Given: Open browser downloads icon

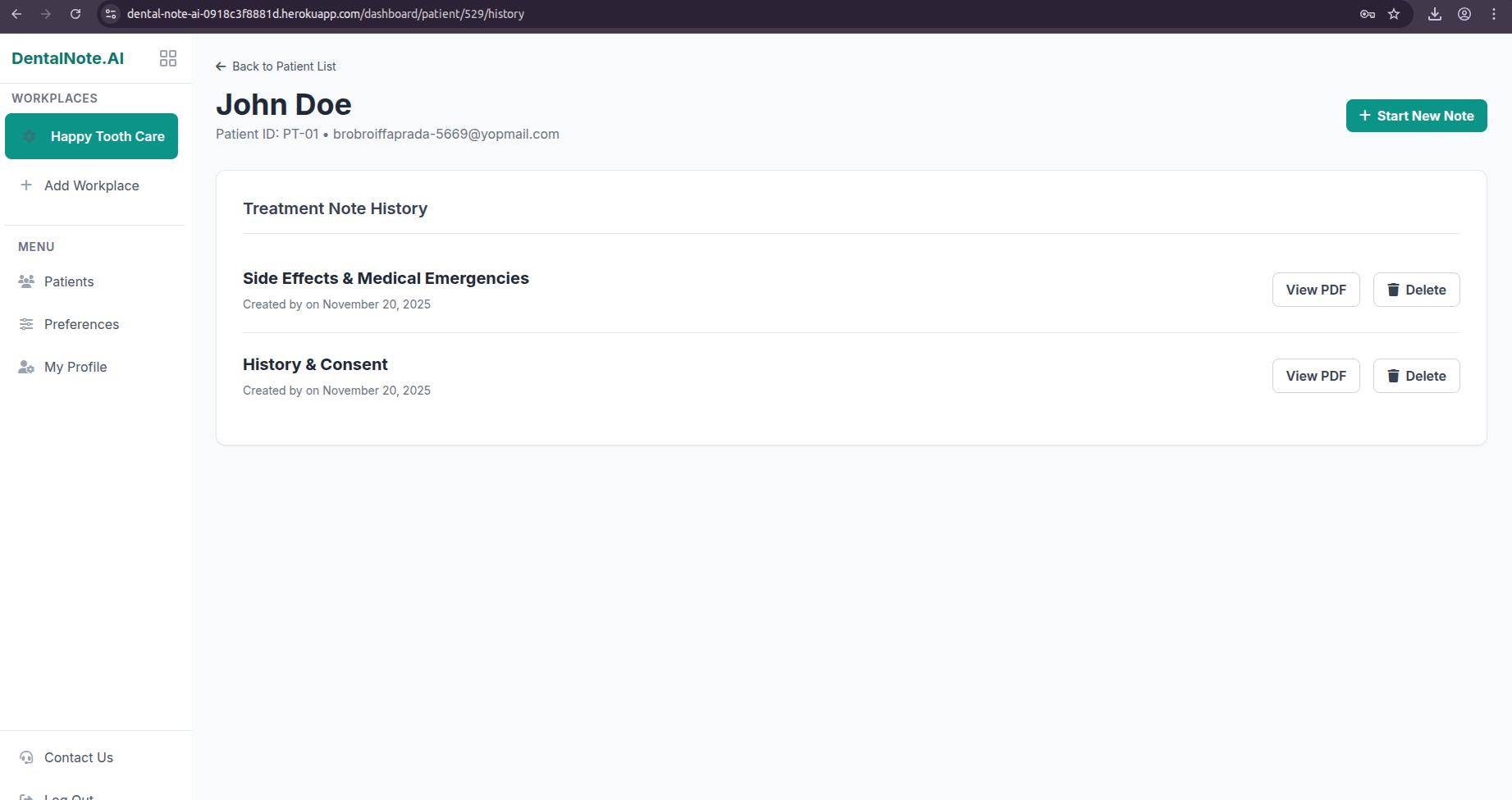Looking at the screenshot, I should [x=1435, y=14].
